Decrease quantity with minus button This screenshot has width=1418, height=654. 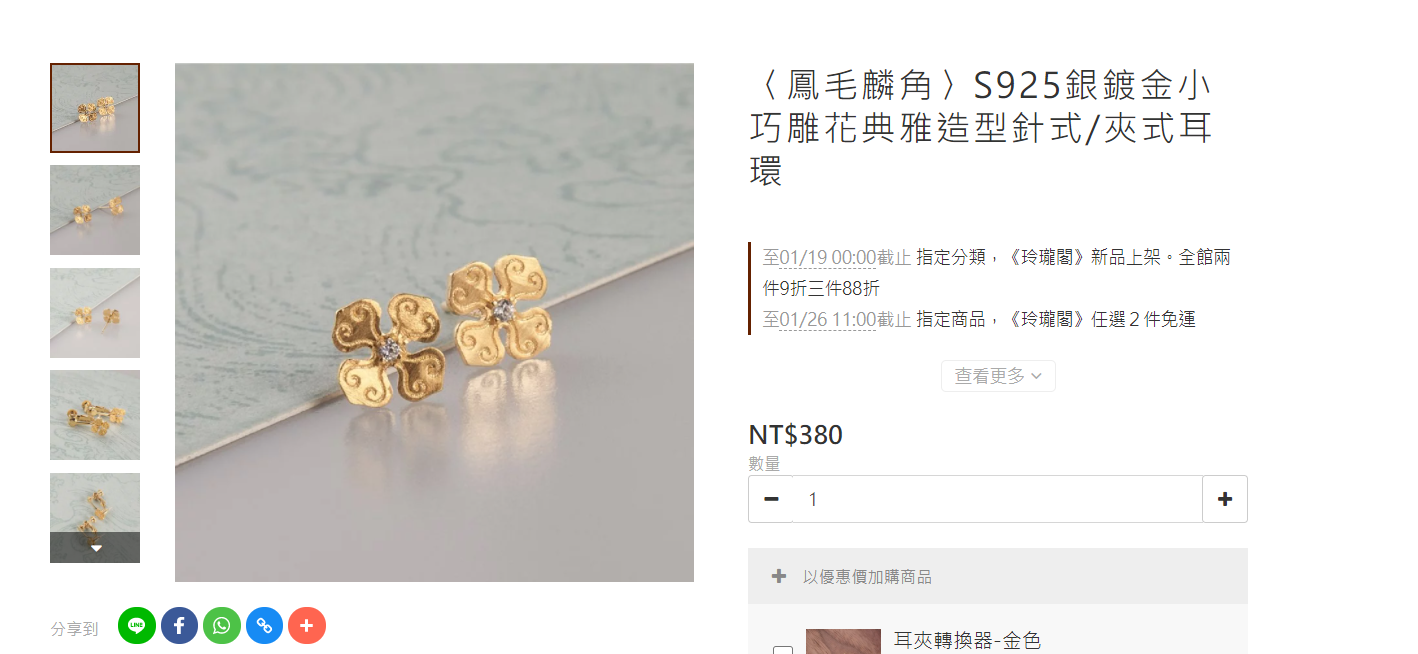click(771, 499)
